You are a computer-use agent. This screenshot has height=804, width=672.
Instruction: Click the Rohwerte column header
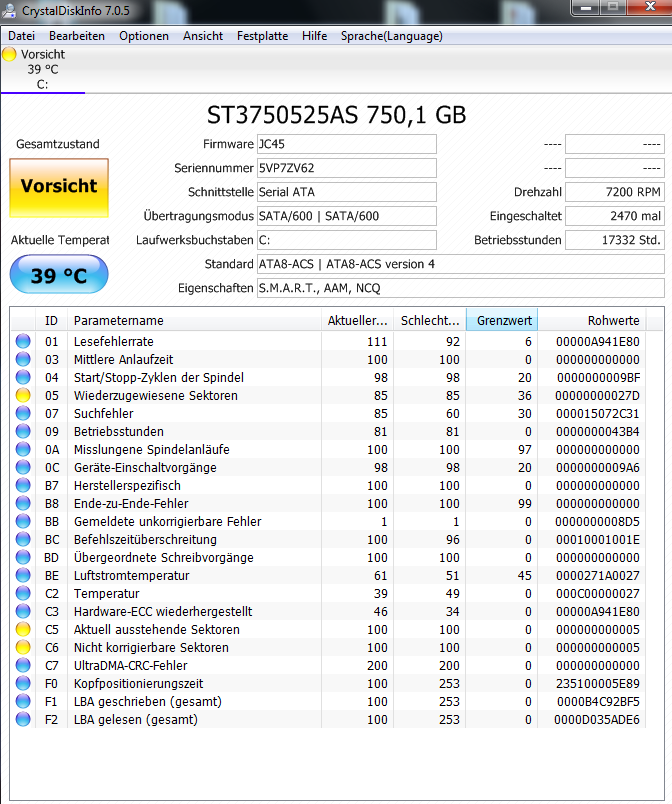[x=592, y=320]
